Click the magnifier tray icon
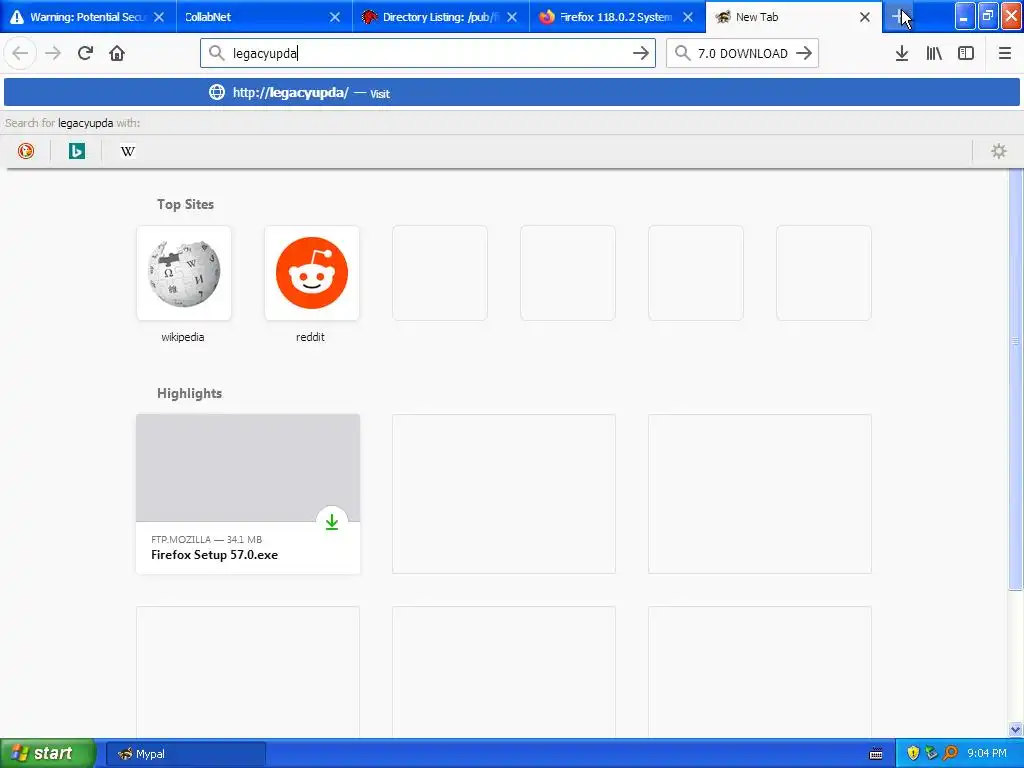This screenshot has width=1024, height=768. click(x=950, y=754)
